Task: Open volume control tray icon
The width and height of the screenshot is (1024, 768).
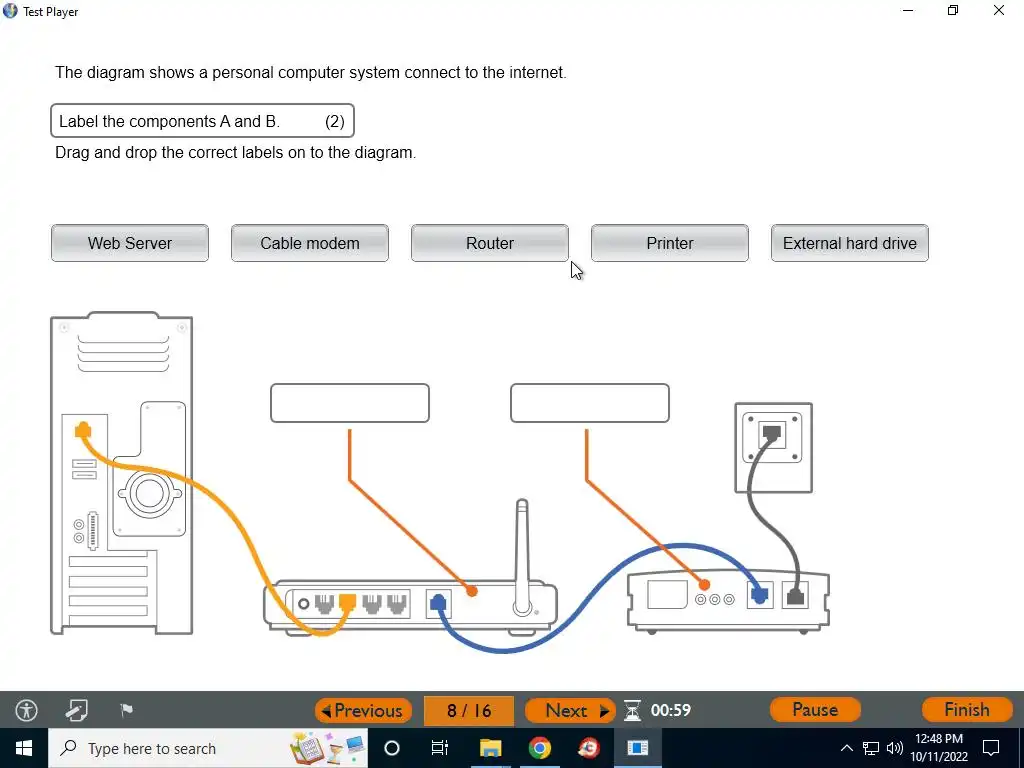Action: [895, 748]
